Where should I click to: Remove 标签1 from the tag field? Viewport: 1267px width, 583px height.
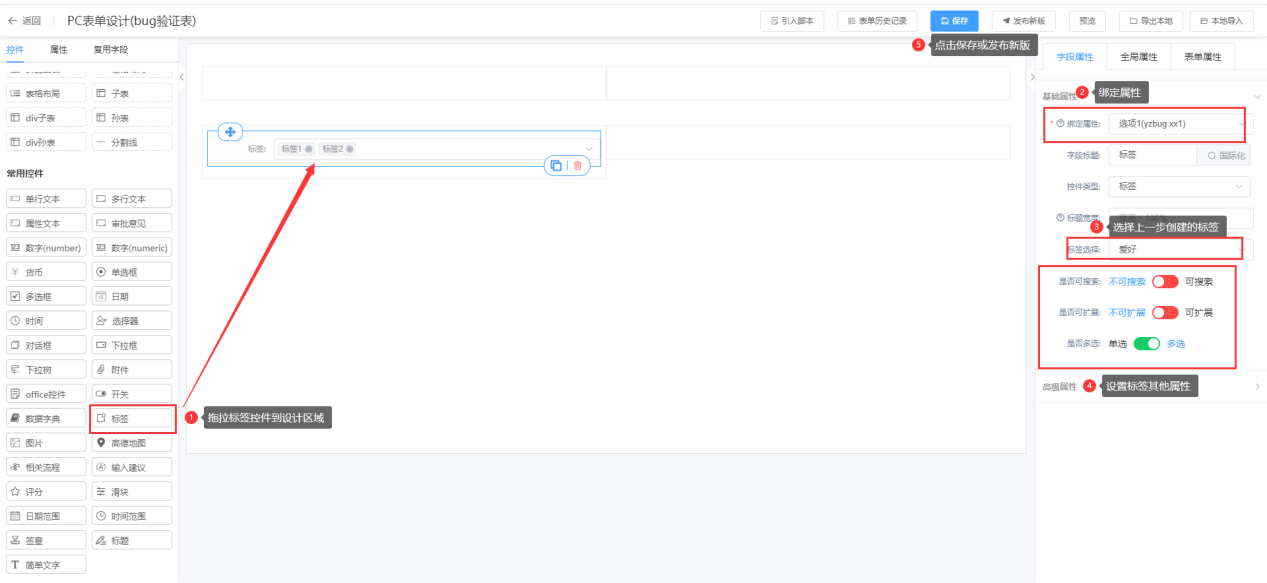pos(309,149)
